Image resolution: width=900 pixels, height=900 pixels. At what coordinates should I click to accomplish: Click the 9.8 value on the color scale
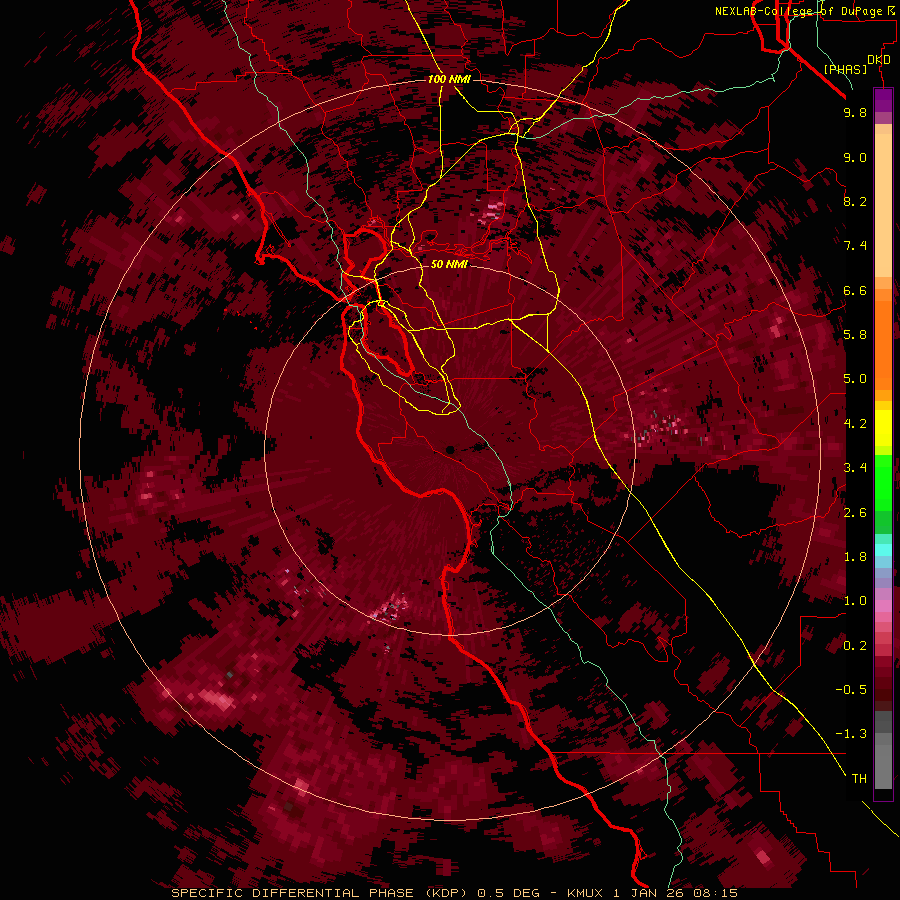[855, 112]
